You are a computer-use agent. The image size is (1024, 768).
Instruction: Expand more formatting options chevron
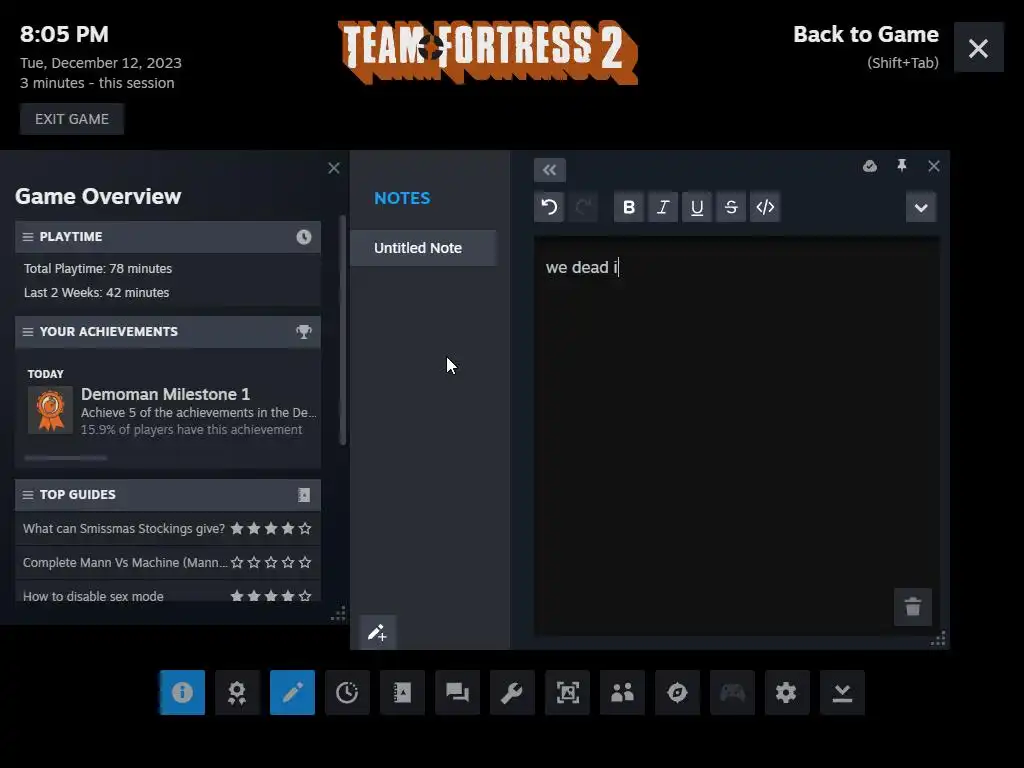pyautogui.click(x=921, y=208)
